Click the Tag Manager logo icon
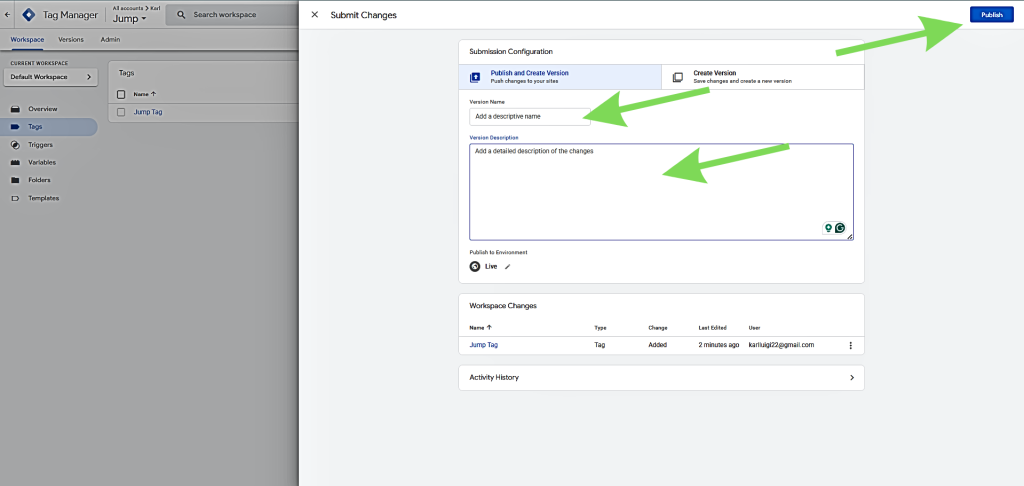1024x486 pixels. point(29,15)
